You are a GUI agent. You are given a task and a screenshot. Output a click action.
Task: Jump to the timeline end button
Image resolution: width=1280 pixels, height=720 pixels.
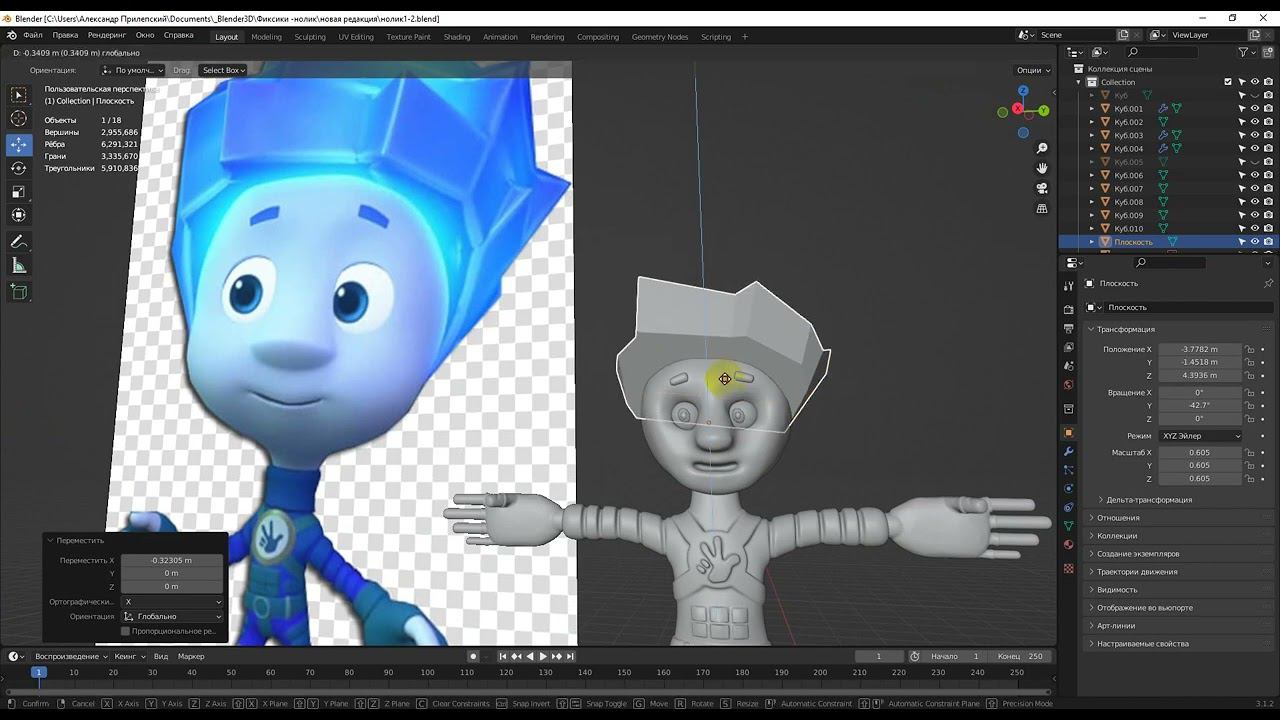point(570,657)
